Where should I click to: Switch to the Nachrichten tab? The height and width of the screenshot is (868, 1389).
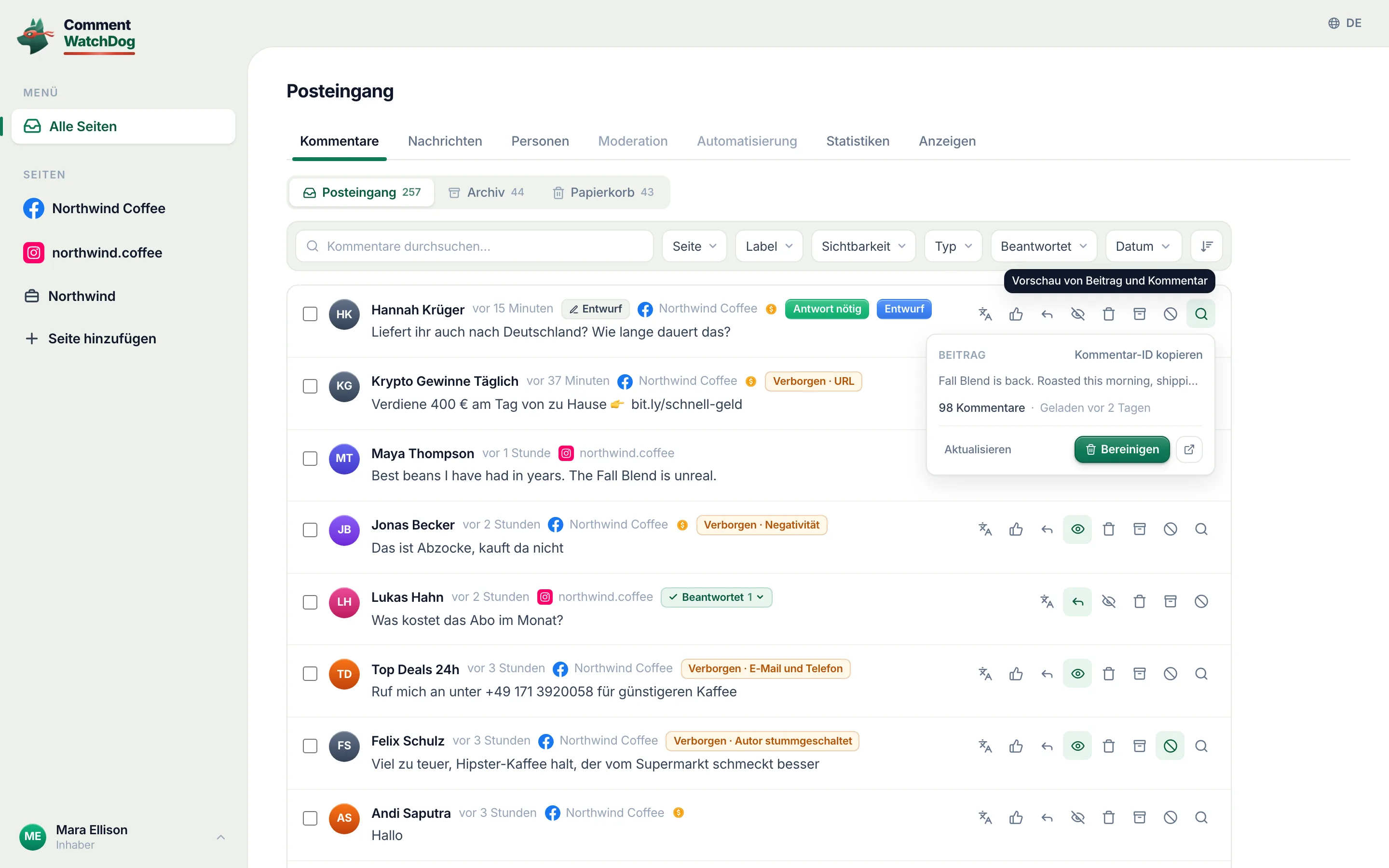[445, 141]
